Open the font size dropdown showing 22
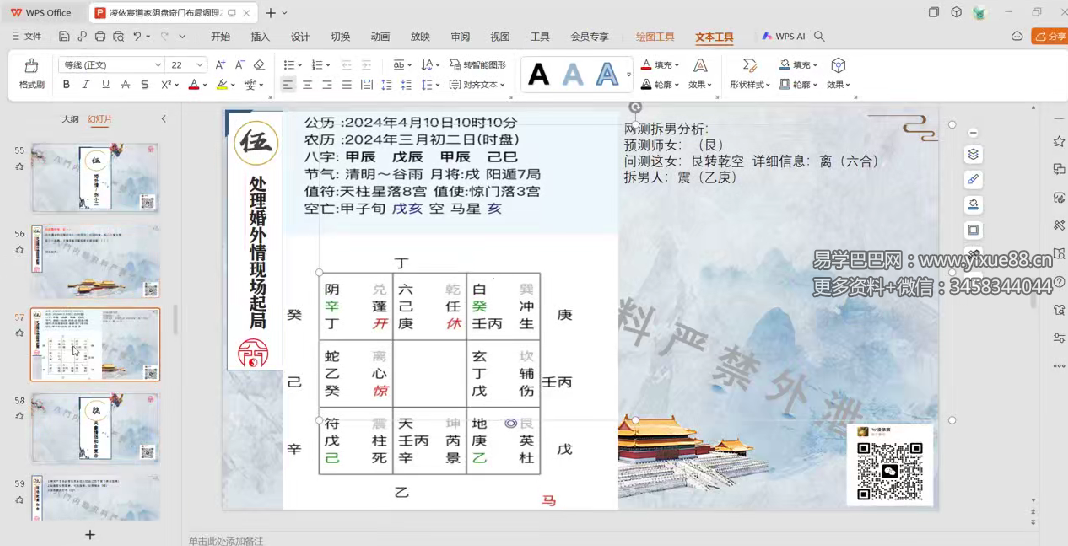The width and height of the screenshot is (1068, 546). [x=187, y=65]
